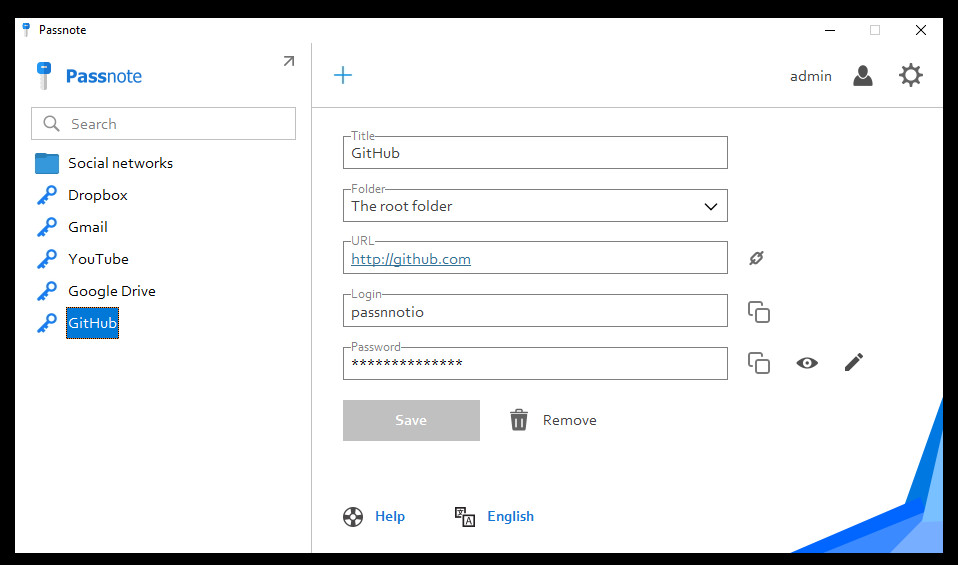Follow the http://github.com link

(x=411, y=259)
